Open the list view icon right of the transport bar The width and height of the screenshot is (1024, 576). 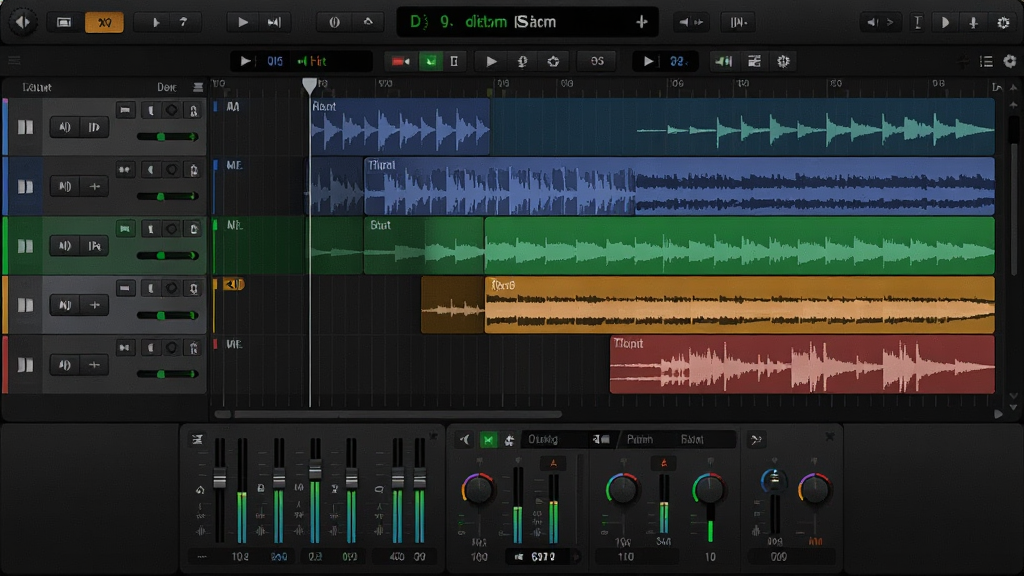pos(986,61)
